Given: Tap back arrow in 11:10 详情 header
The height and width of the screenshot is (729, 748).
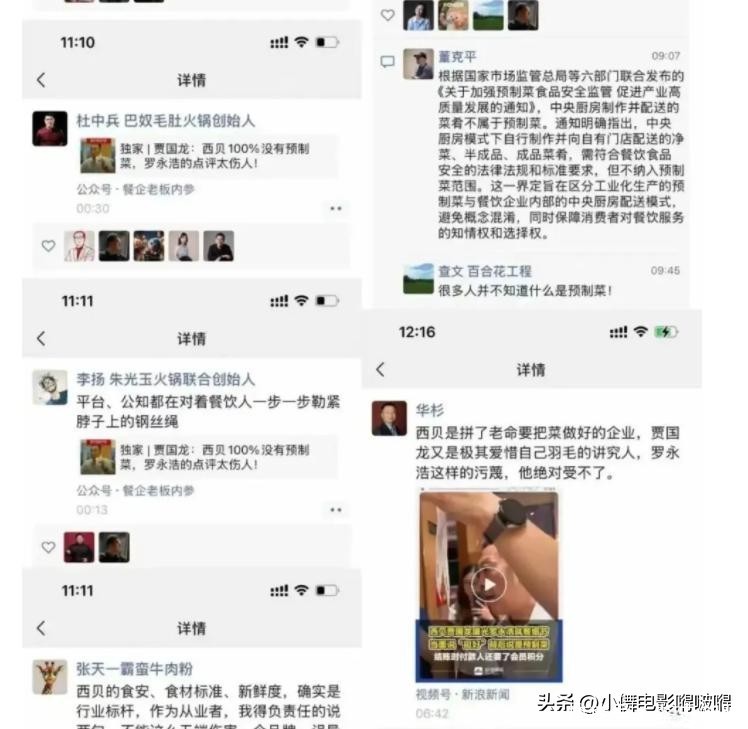Looking at the screenshot, I should 42,80.
